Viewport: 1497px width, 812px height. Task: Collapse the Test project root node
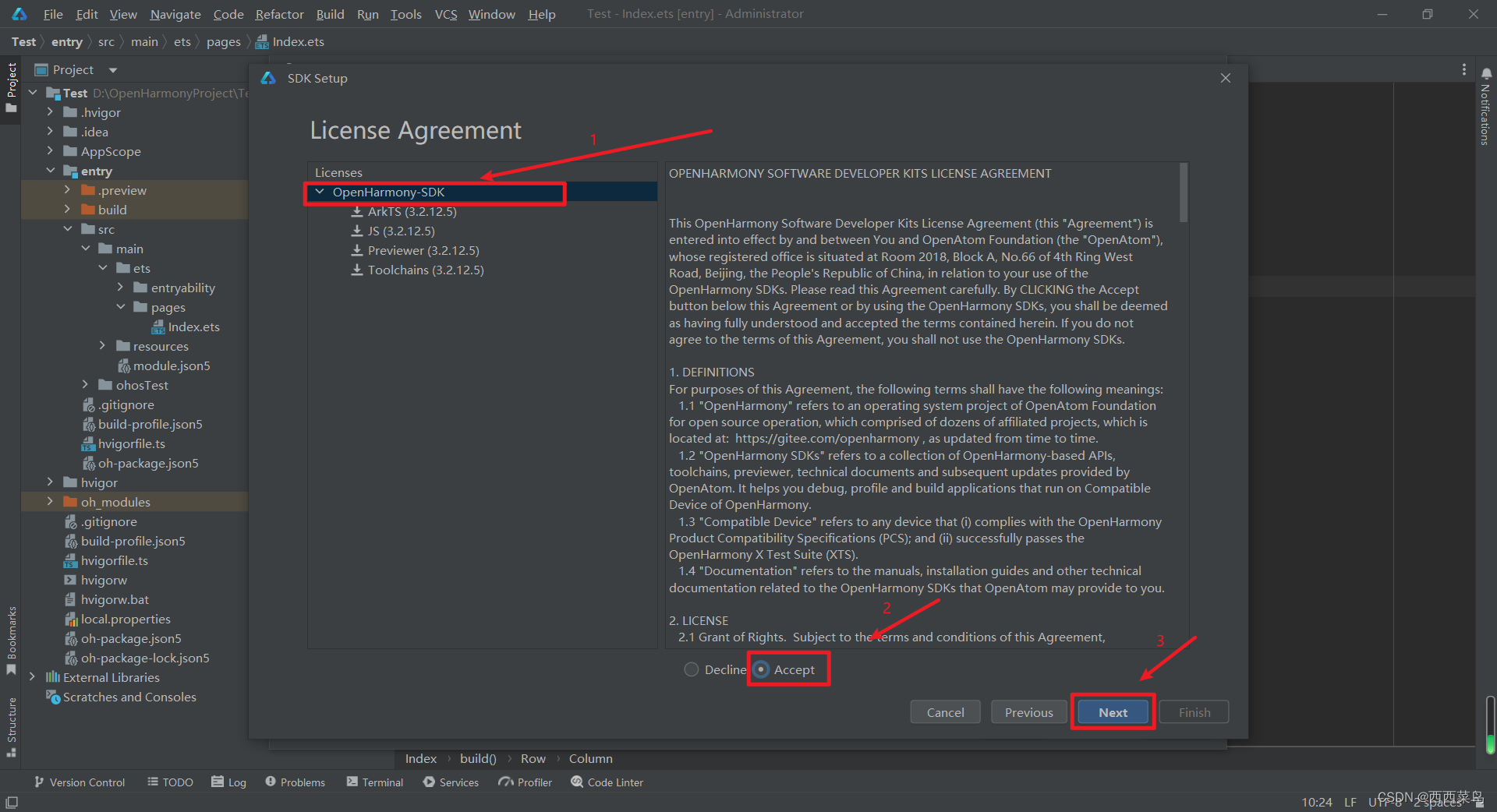coord(33,93)
